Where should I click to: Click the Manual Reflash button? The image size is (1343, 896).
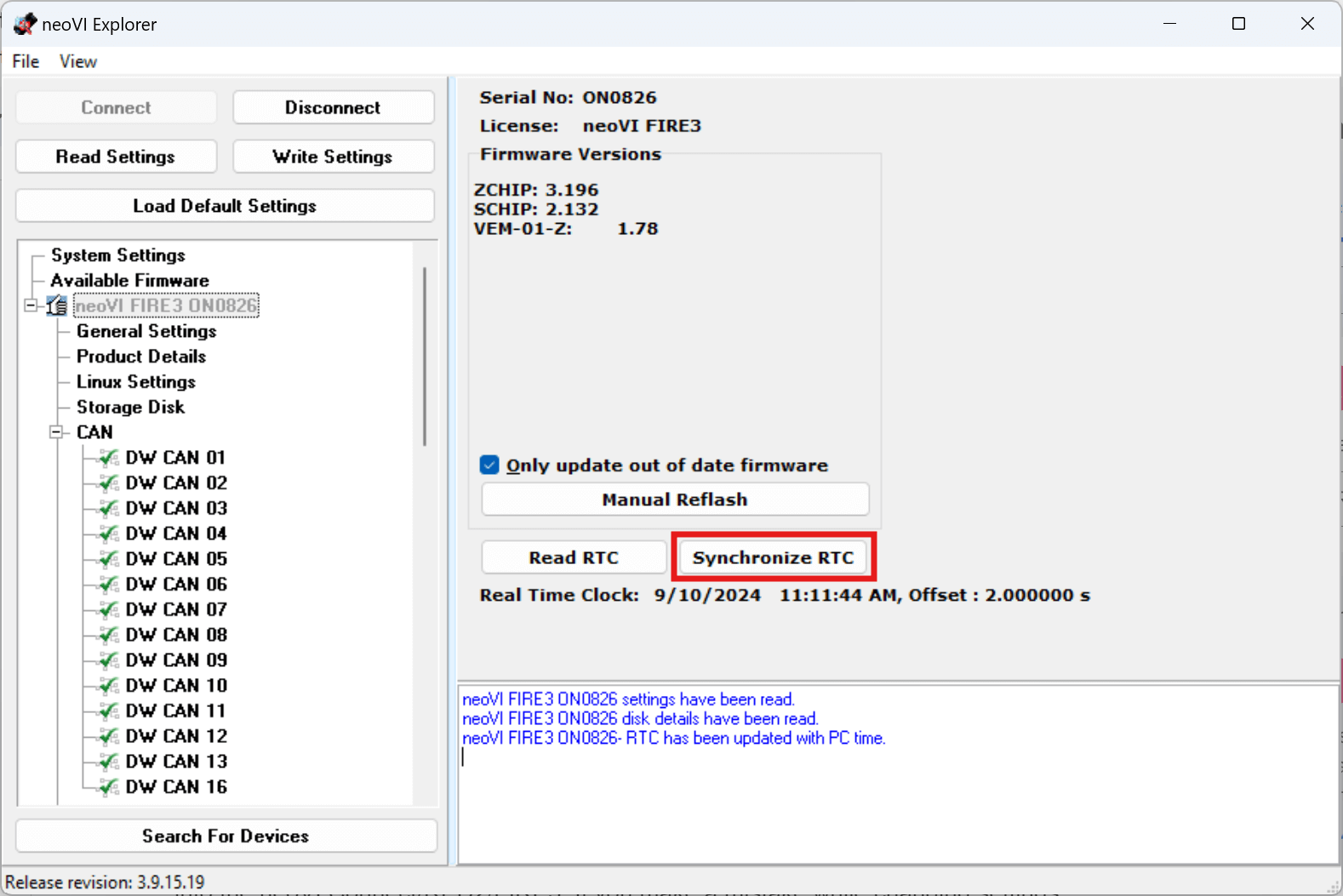(675, 499)
